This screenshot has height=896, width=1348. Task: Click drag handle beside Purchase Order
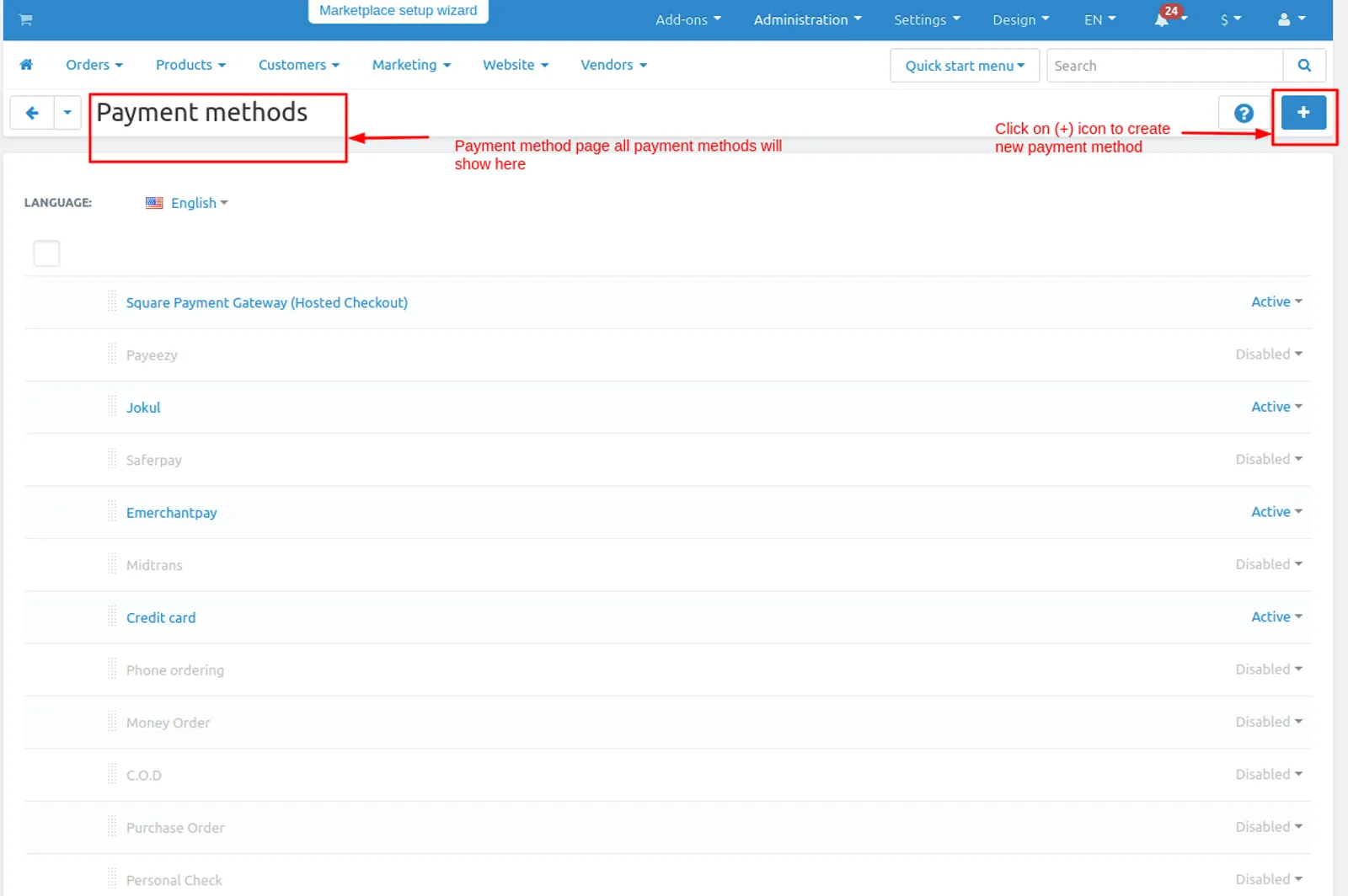[112, 827]
